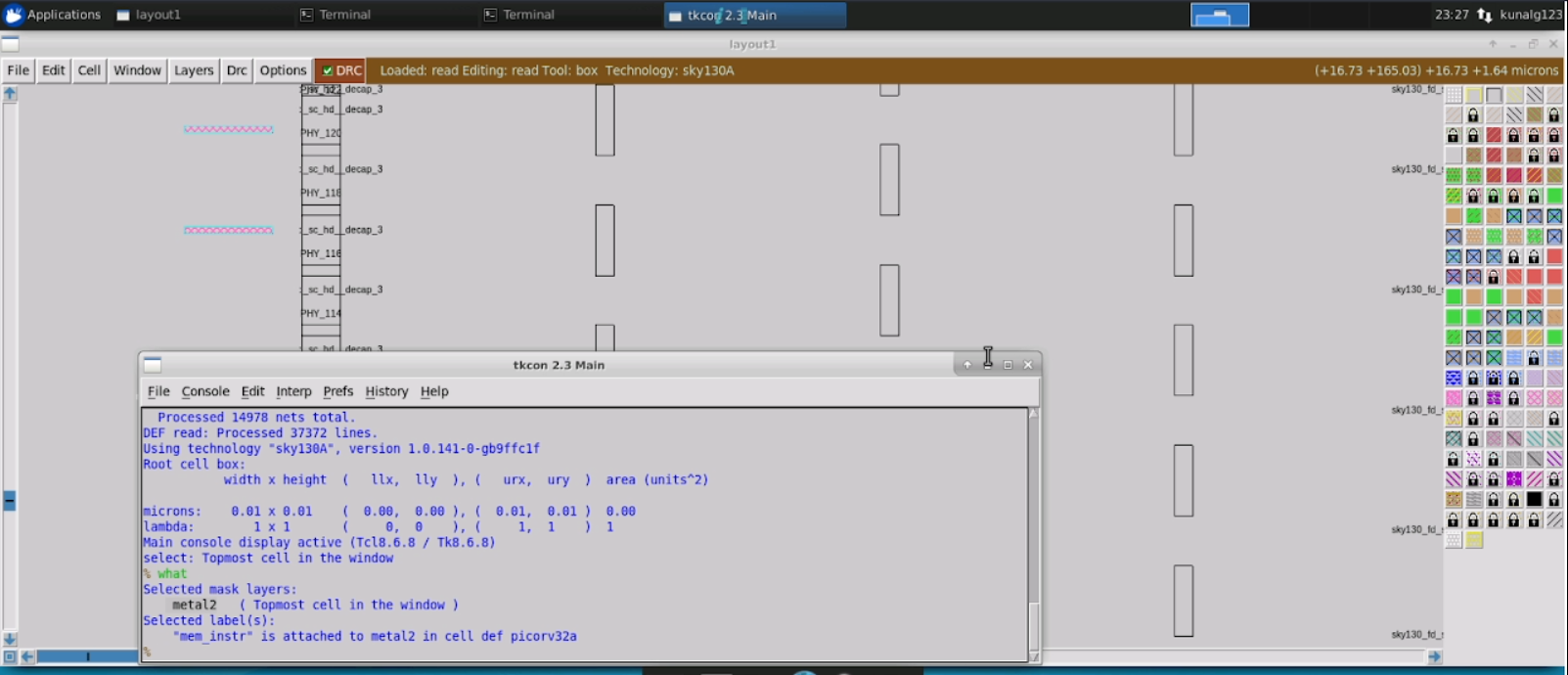Open the Options menu
The width and height of the screenshot is (1568, 675).
(284, 70)
